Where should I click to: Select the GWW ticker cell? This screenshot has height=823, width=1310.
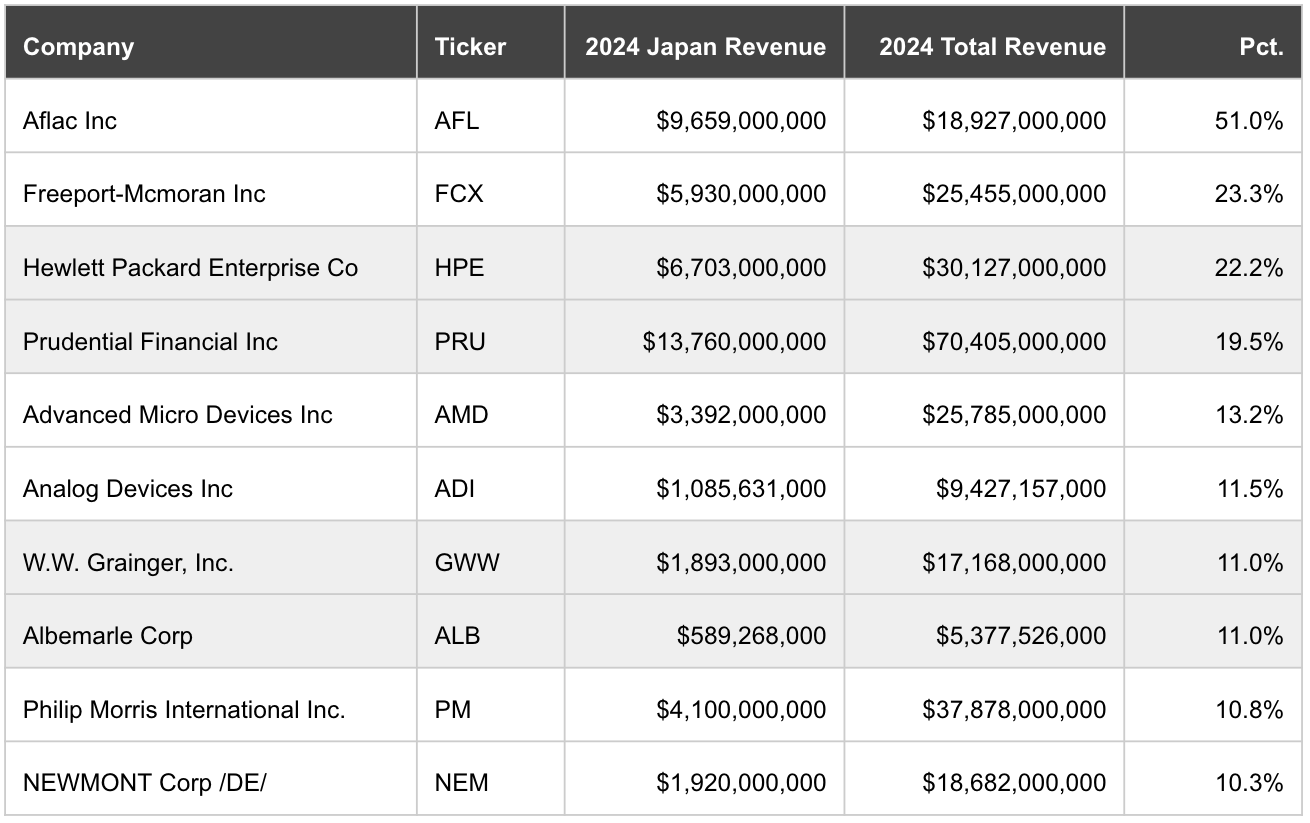click(490, 558)
